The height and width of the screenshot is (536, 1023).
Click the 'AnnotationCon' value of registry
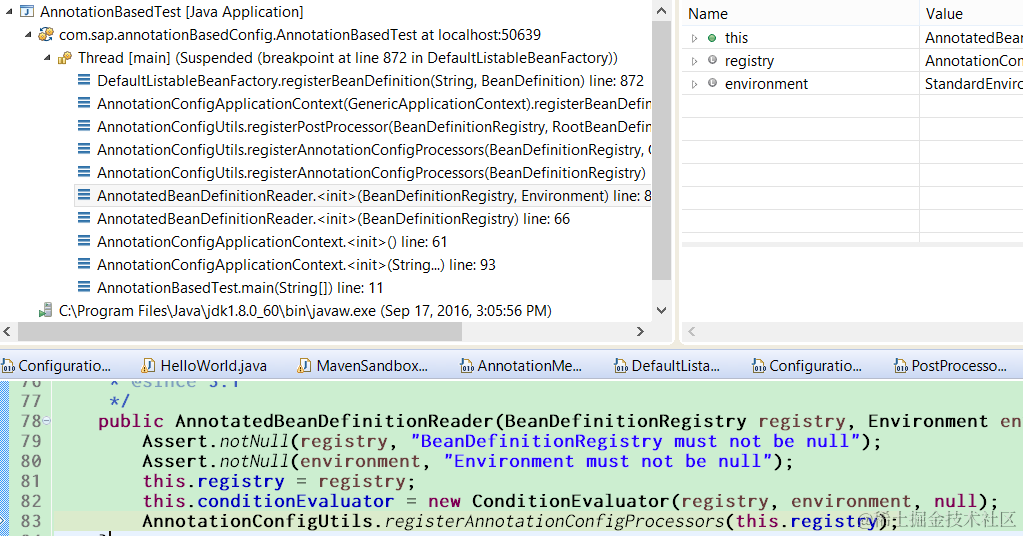(x=973, y=61)
